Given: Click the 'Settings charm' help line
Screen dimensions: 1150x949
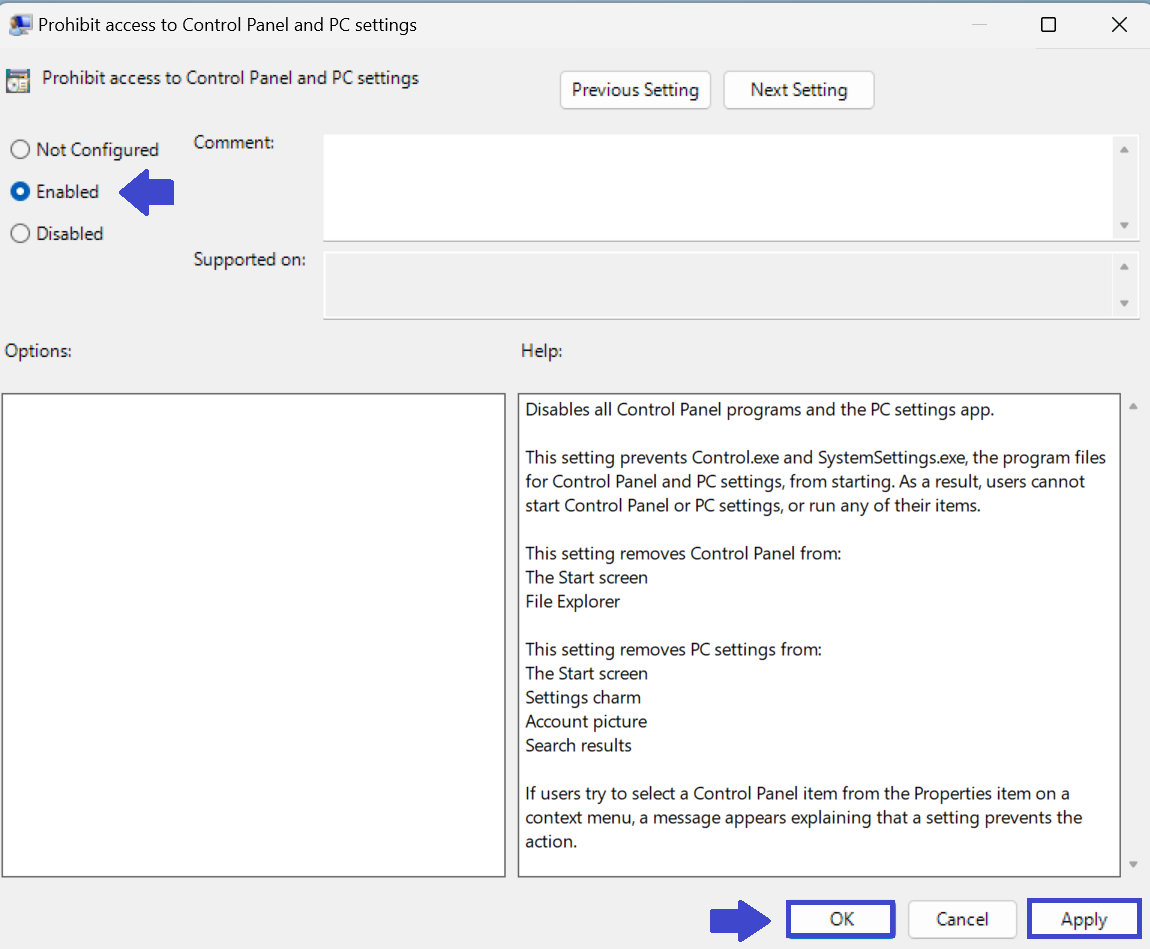Looking at the screenshot, I should click(x=583, y=697).
